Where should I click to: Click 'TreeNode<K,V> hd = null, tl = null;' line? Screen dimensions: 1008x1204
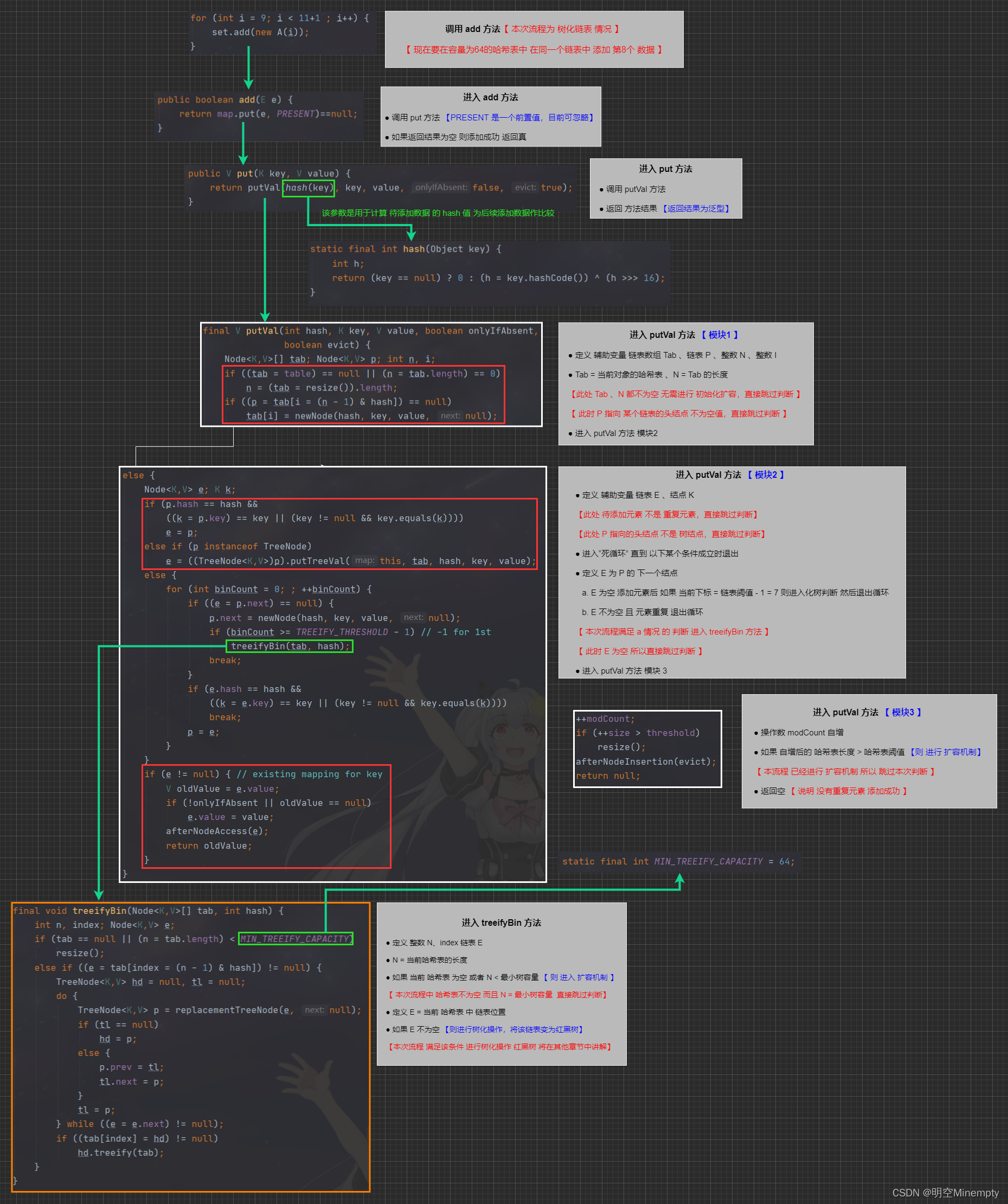click(151, 982)
